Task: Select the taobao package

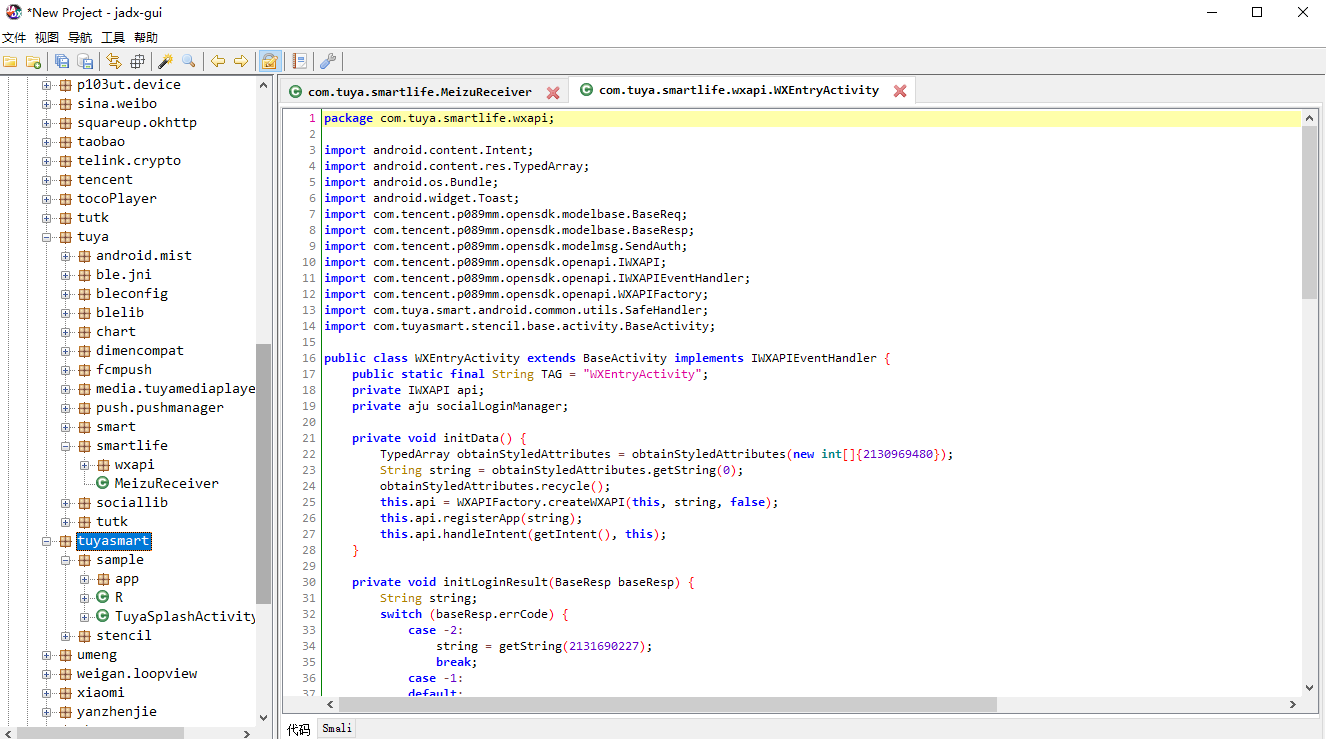Action: (101, 142)
